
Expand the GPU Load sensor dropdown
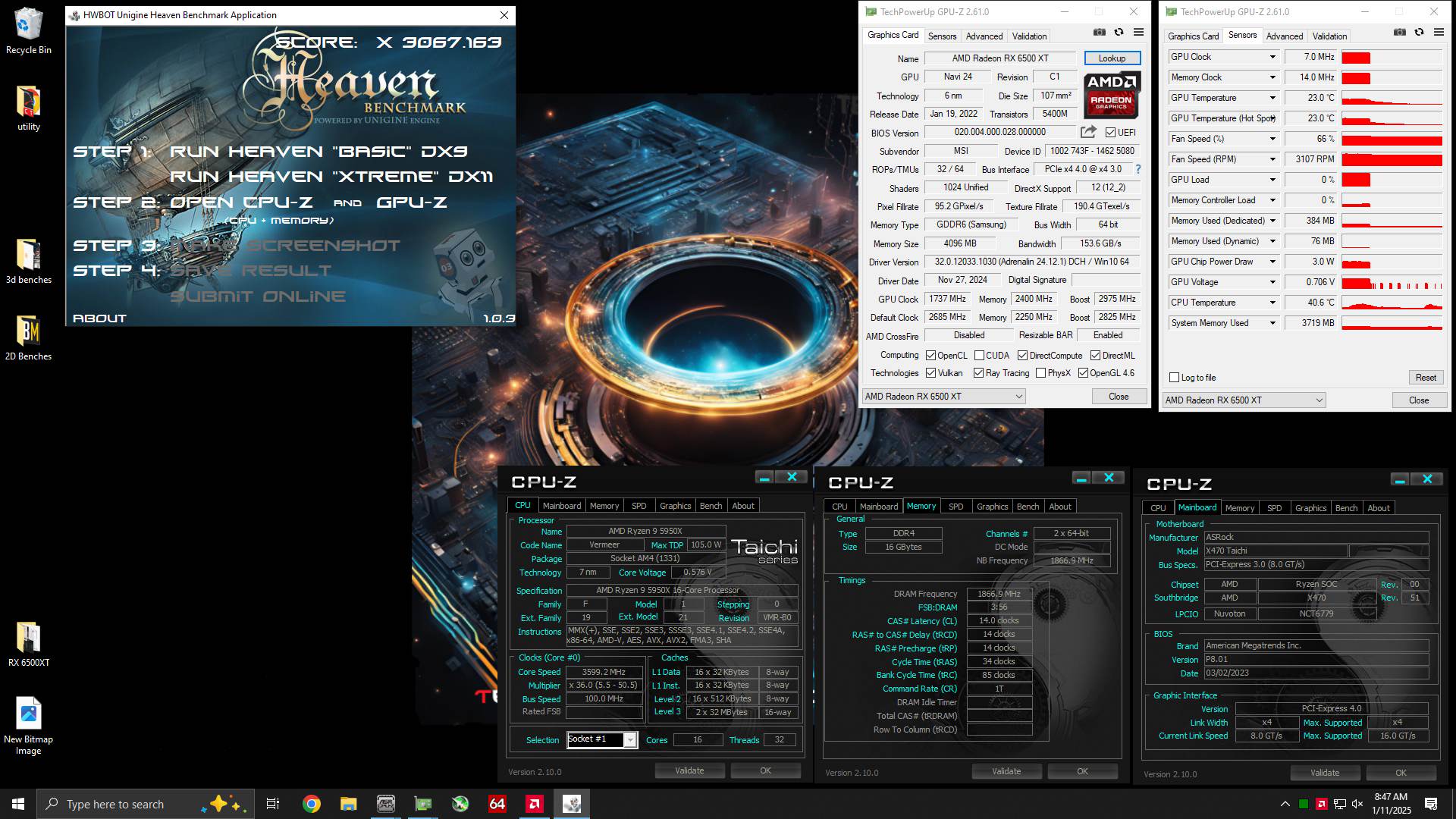(1272, 180)
